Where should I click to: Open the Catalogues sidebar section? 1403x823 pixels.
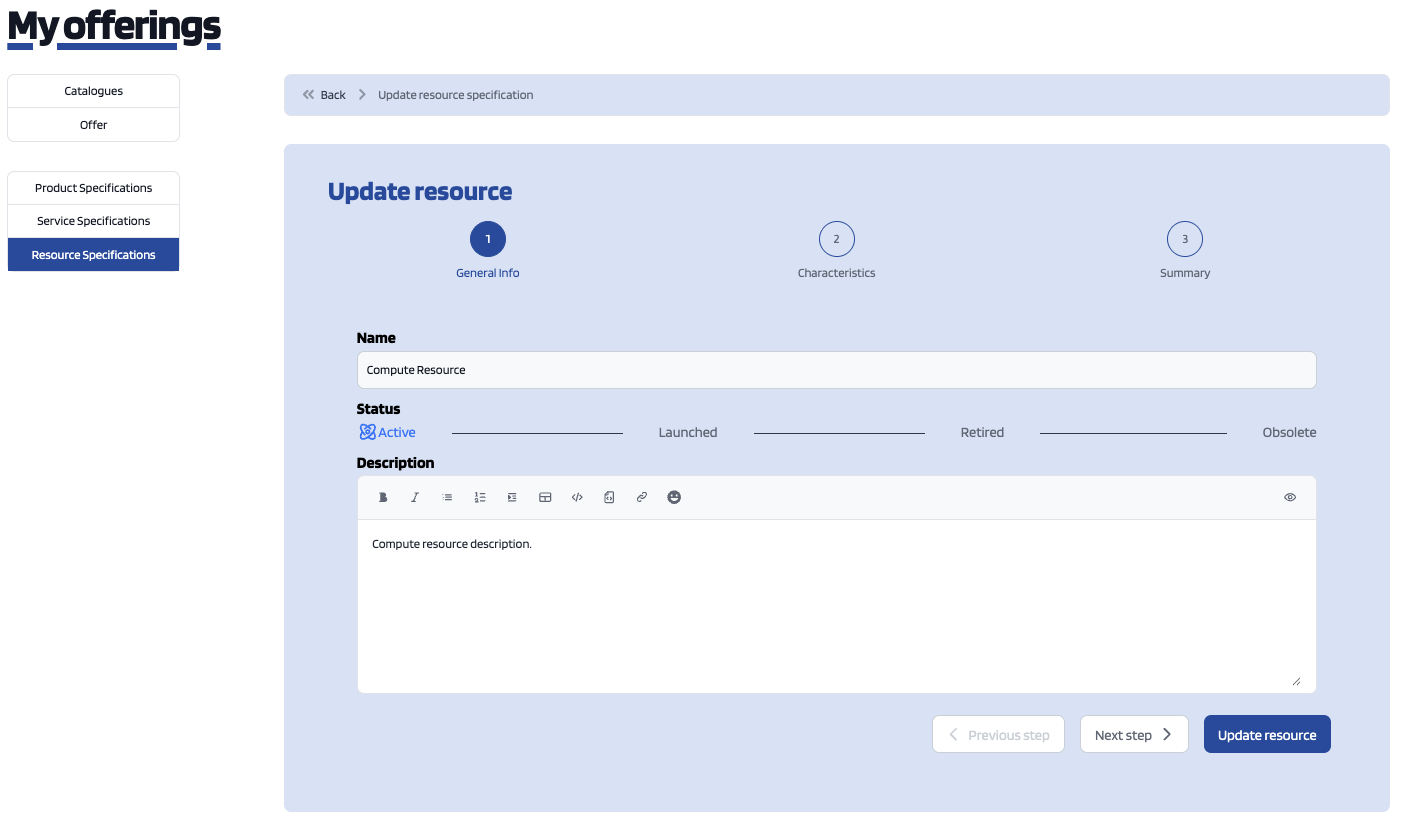[93, 91]
